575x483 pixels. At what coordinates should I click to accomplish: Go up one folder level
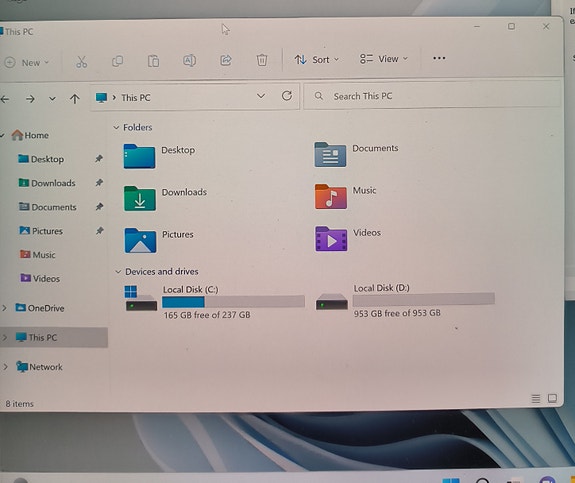pos(75,98)
